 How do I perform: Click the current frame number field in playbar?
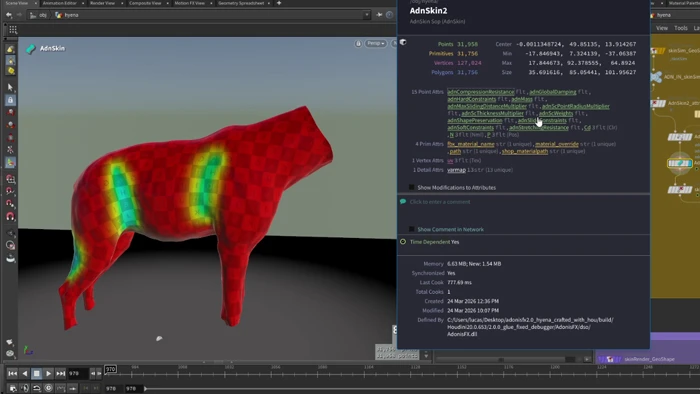pyautogui.click(x=78, y=373)
